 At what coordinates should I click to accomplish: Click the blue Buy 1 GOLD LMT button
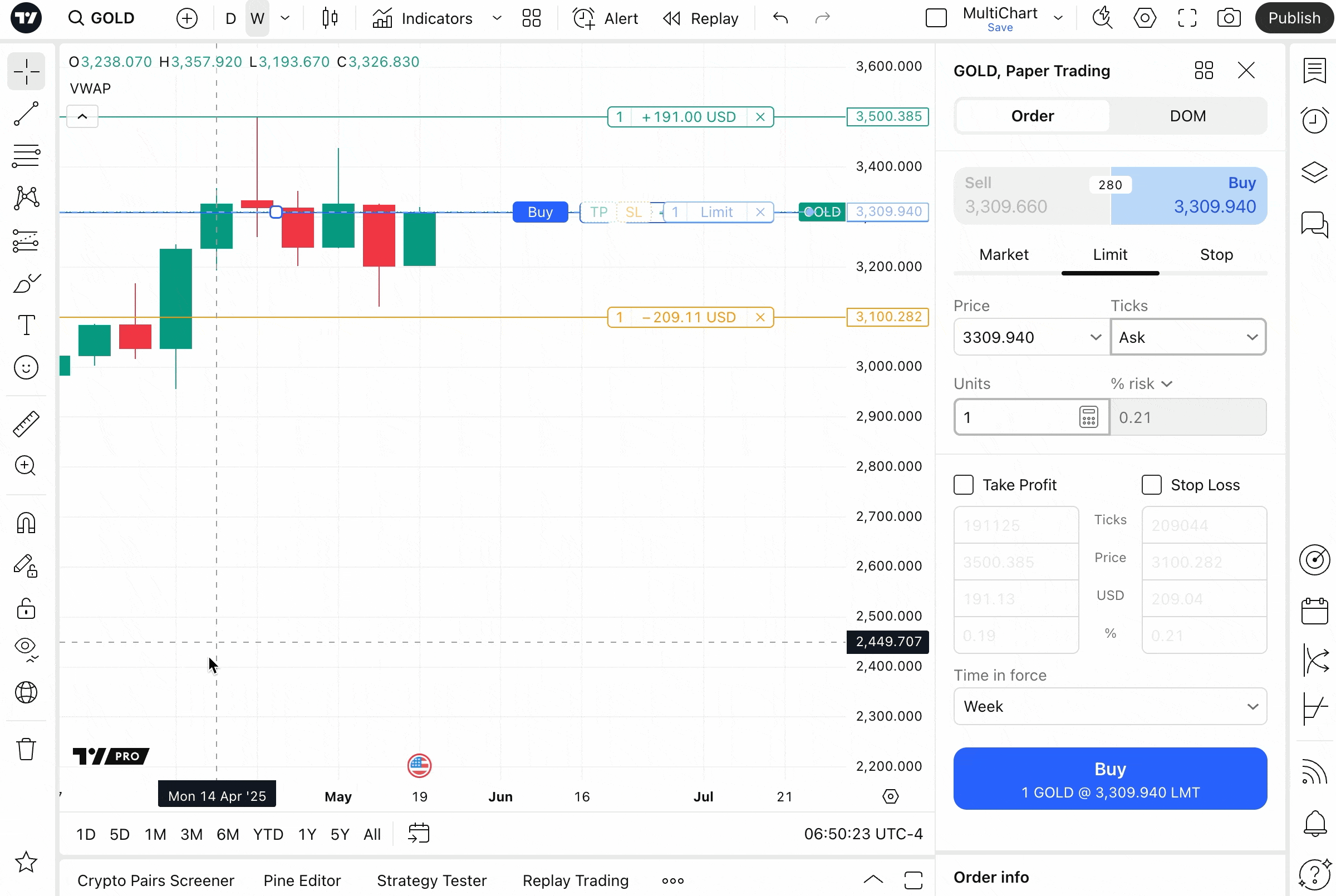(x=1109, y=778)
